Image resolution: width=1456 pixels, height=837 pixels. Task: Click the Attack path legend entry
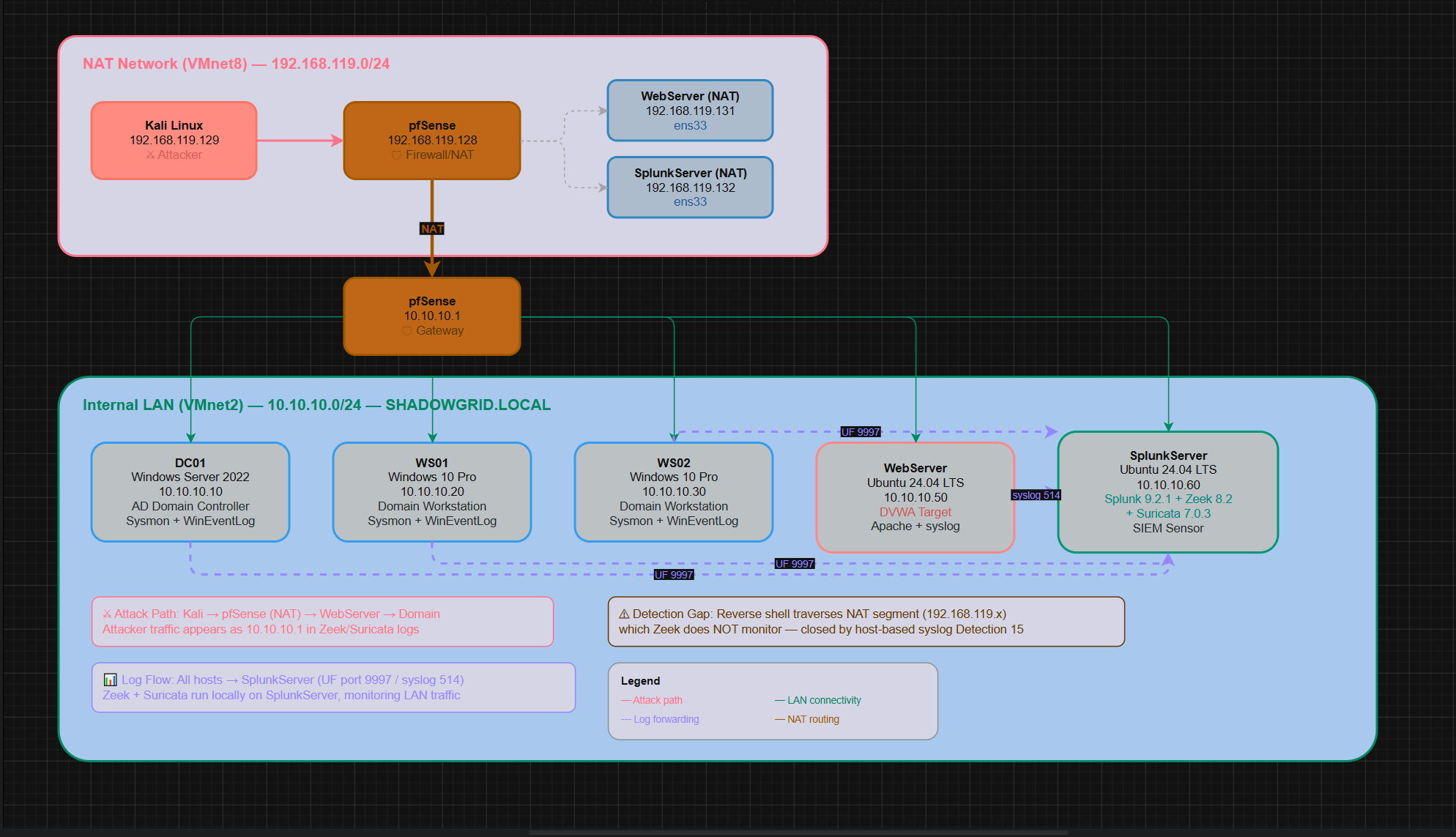652,701
